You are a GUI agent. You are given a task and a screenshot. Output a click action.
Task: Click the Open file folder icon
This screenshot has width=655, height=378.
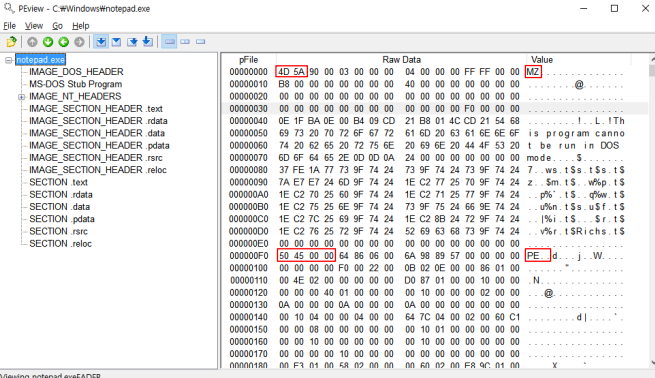[x=12, y=42]
